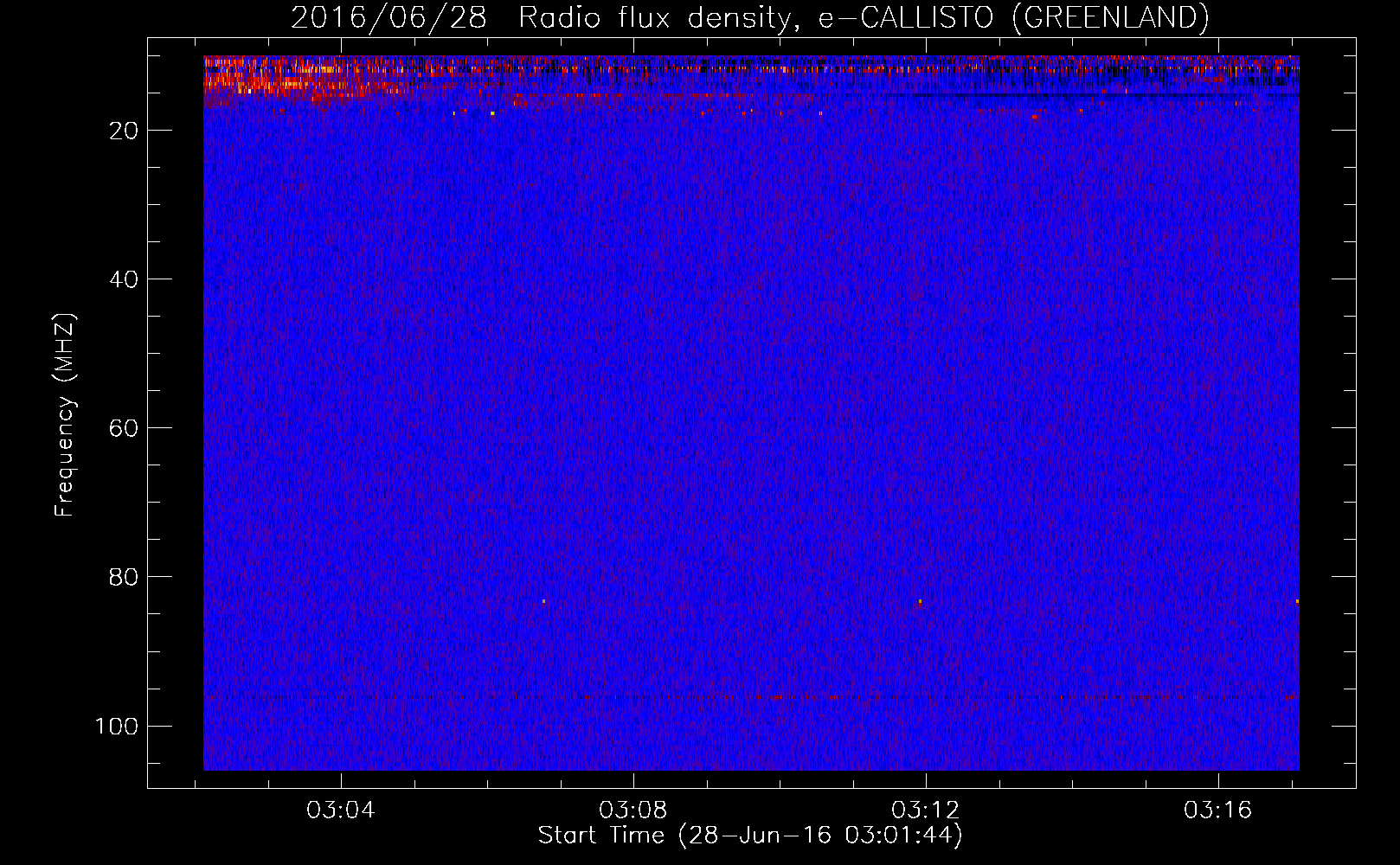Click the 'Frequency (MHZ)' axis label

(65, 415)
